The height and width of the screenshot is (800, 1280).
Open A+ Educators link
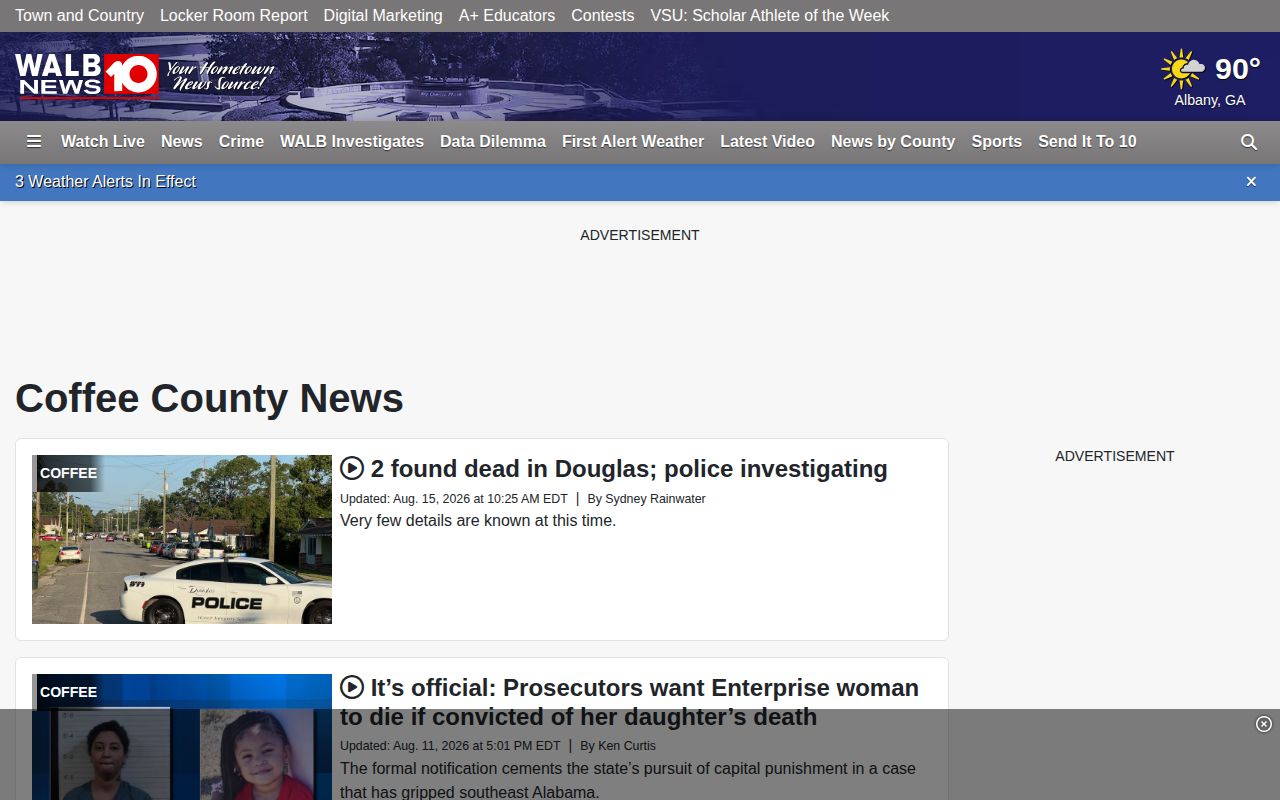click(x=507, y=15)
